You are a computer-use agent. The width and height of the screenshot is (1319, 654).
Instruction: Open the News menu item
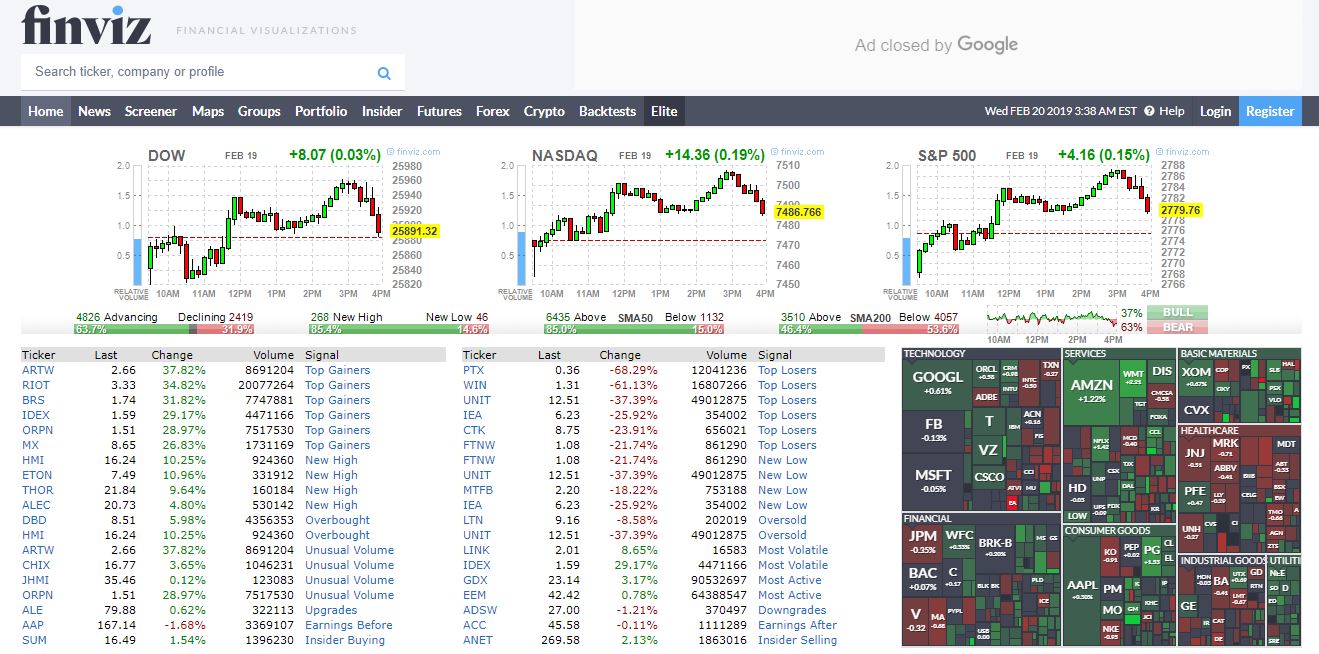tap(94, 111)
